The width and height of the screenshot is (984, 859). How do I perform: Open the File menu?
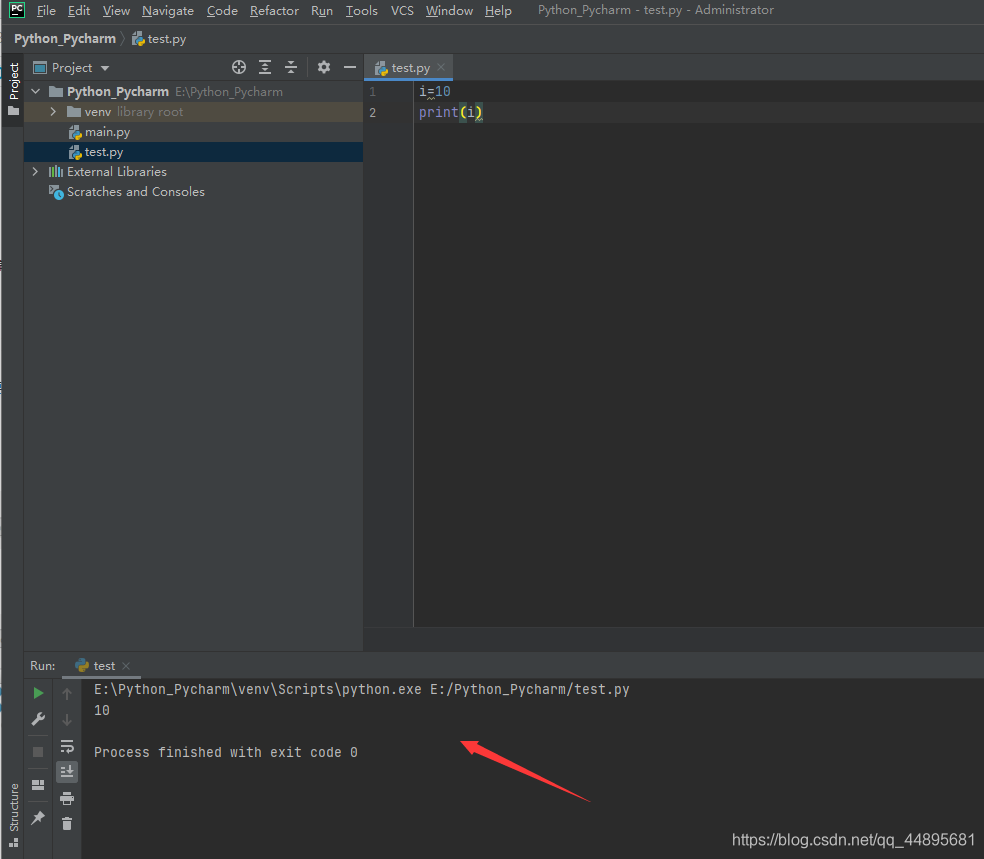(x=46, y=11)
